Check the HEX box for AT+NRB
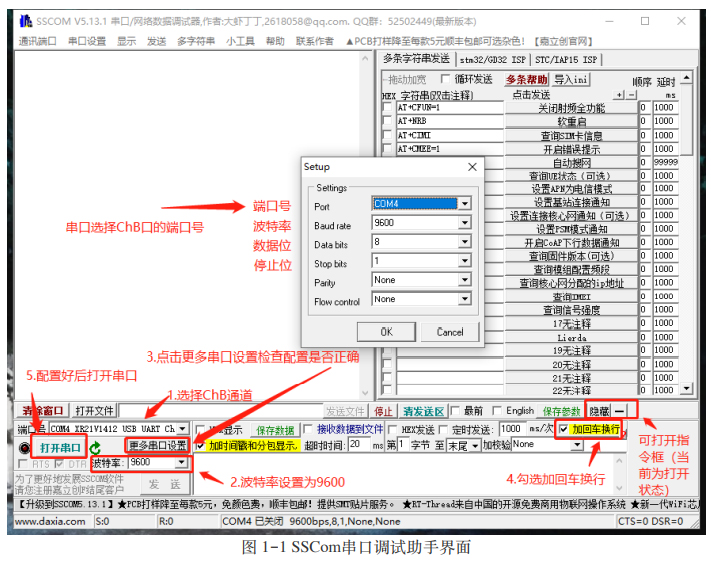The height and width of the screenshot is (562, 711). click(x=387, y=121)
